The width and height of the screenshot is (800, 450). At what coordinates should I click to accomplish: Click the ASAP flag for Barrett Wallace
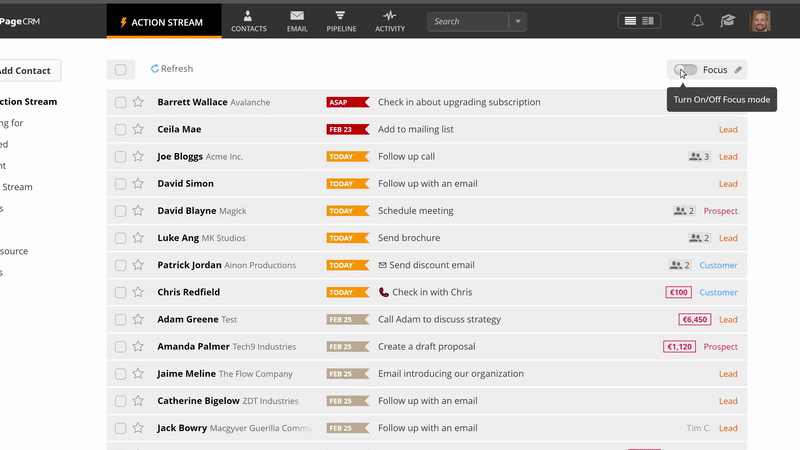pos(347,102)
